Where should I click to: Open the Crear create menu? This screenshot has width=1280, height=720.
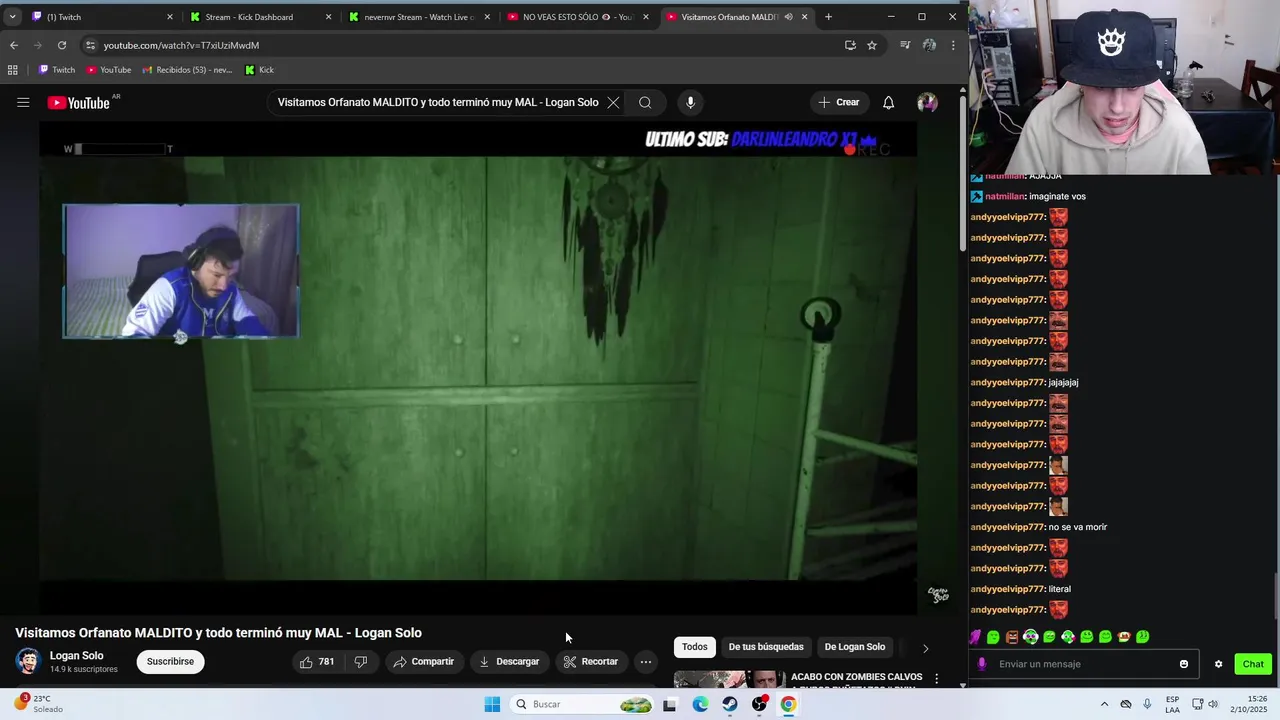coord(838,102)
